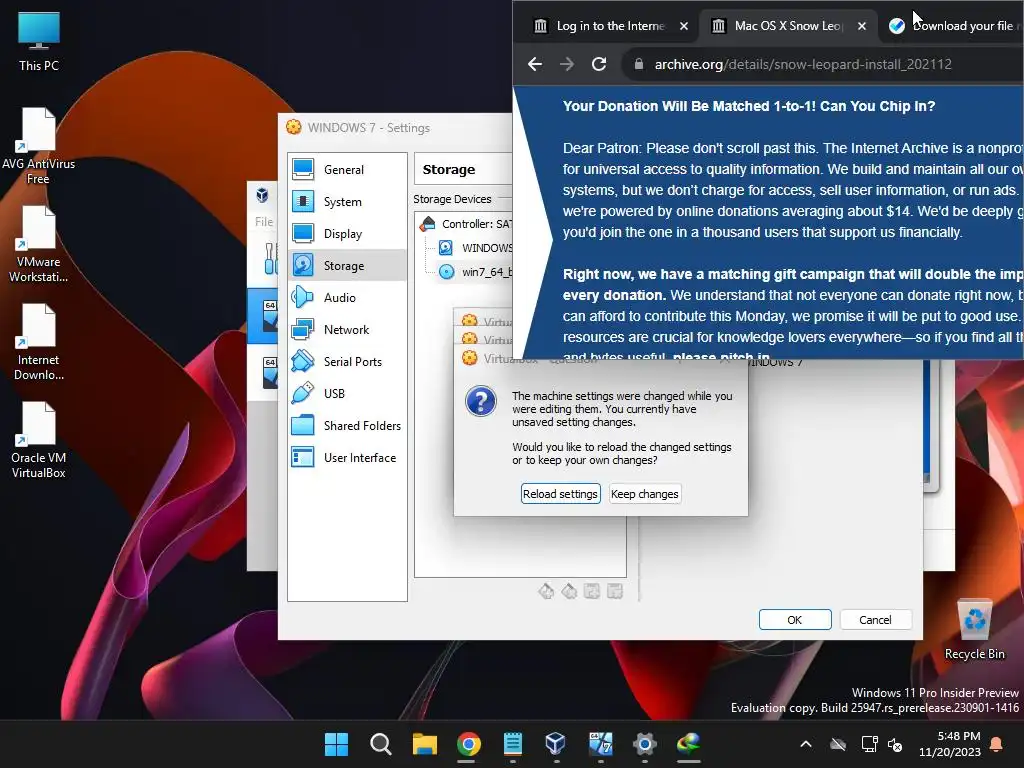Switch to Download your file tab
The image size is (1024, 768).
pos(953,26)
